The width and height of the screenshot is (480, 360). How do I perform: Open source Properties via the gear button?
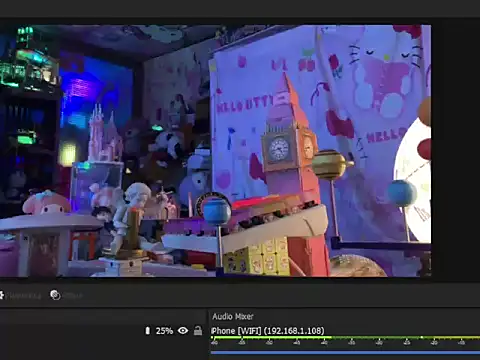point(21,295)
